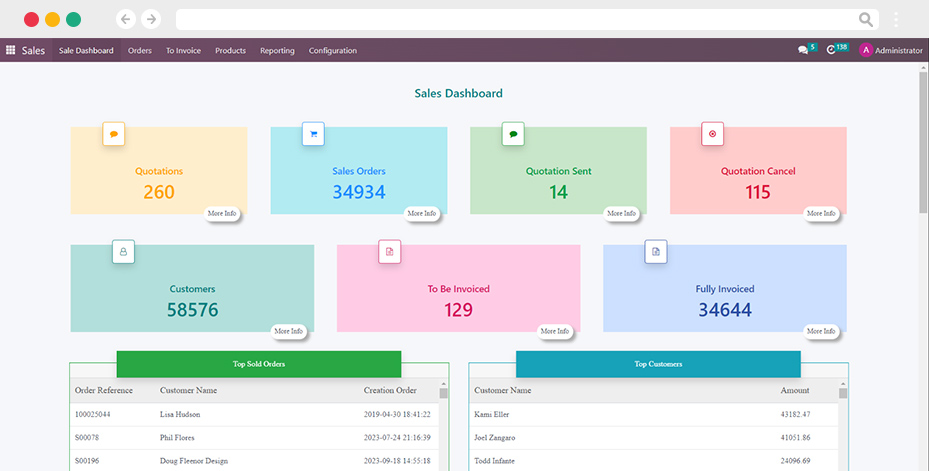Select order S00078 row
The width and height of the screenshot is (929, 471).
pyautogui.click(x=254, y=438)
